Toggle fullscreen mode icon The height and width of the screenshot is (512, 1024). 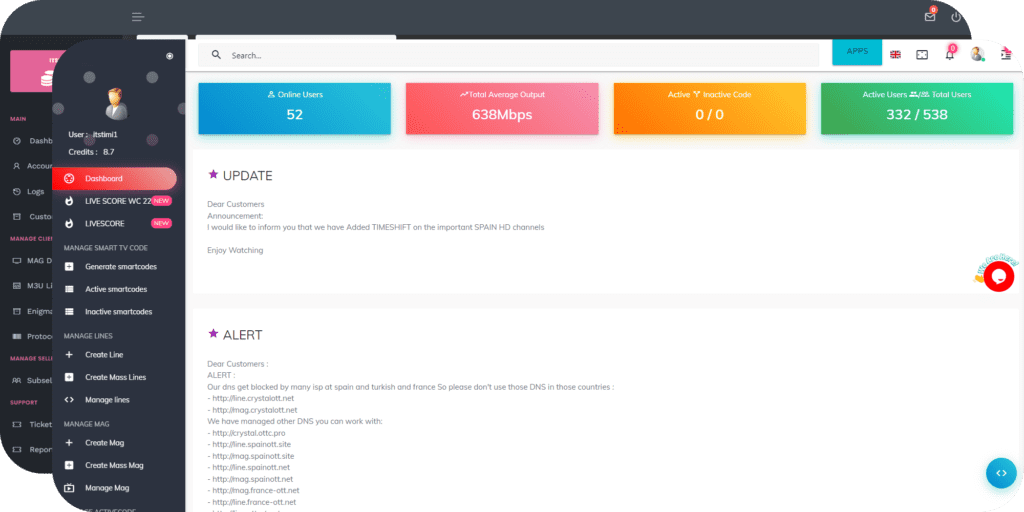tap(922, 54)
